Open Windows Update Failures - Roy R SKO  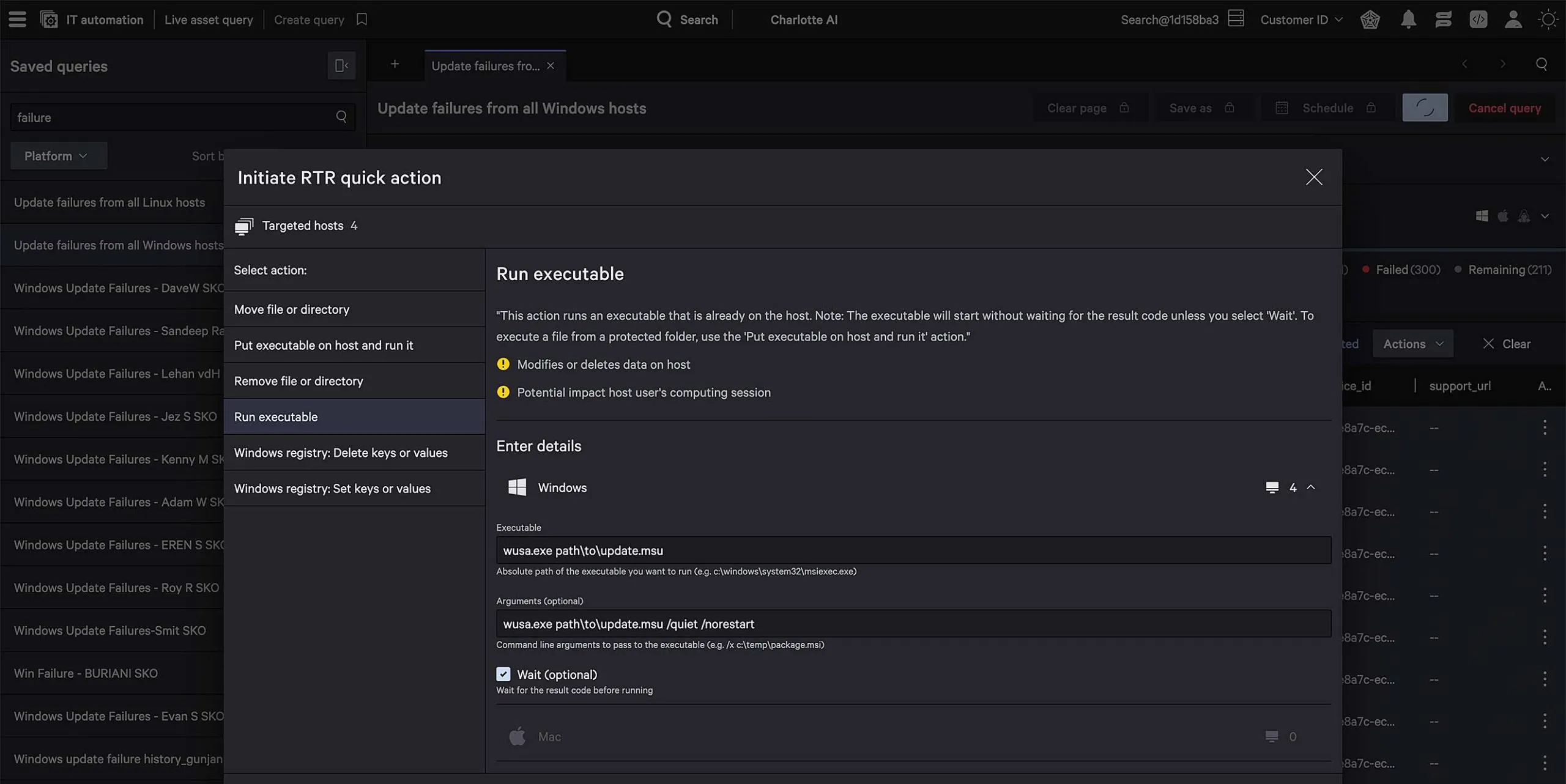coord(116,587)
